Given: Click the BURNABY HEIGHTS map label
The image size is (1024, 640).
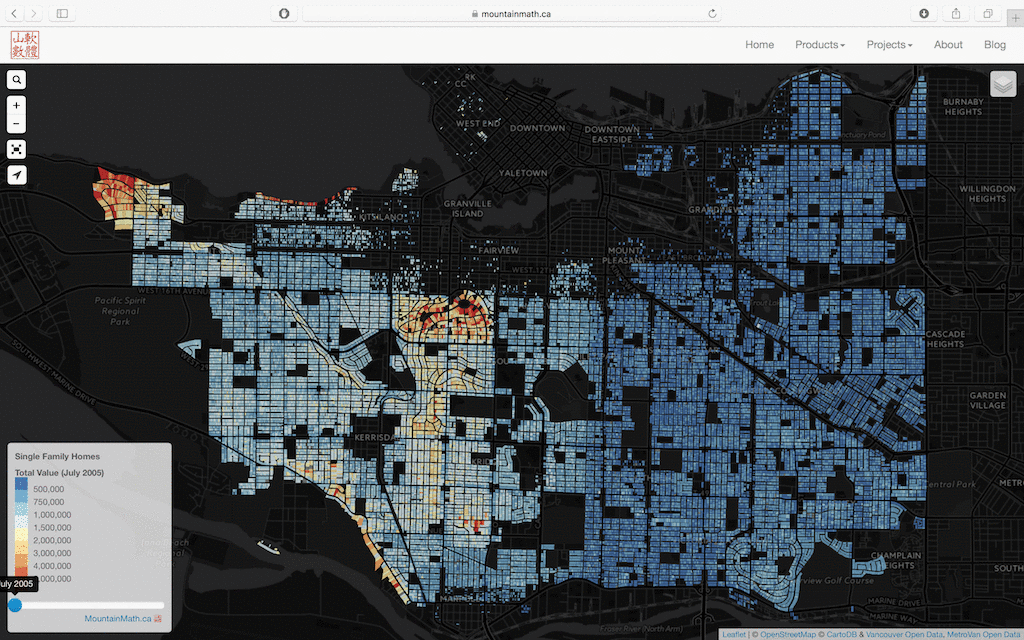Looking at the screenshot, I should [x=963, y=106].
